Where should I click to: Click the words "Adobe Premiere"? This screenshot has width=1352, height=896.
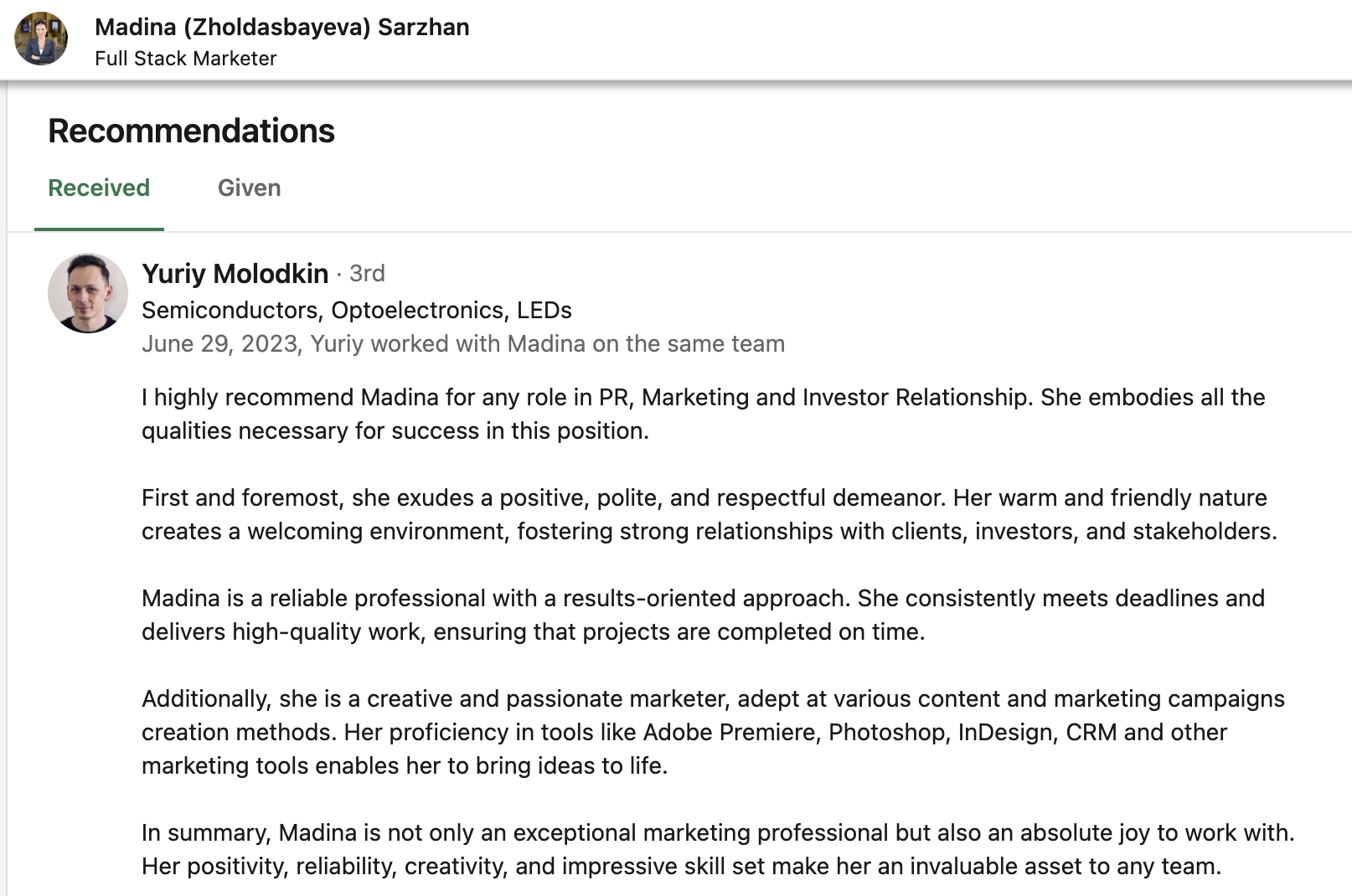click(x=730, y=732)
